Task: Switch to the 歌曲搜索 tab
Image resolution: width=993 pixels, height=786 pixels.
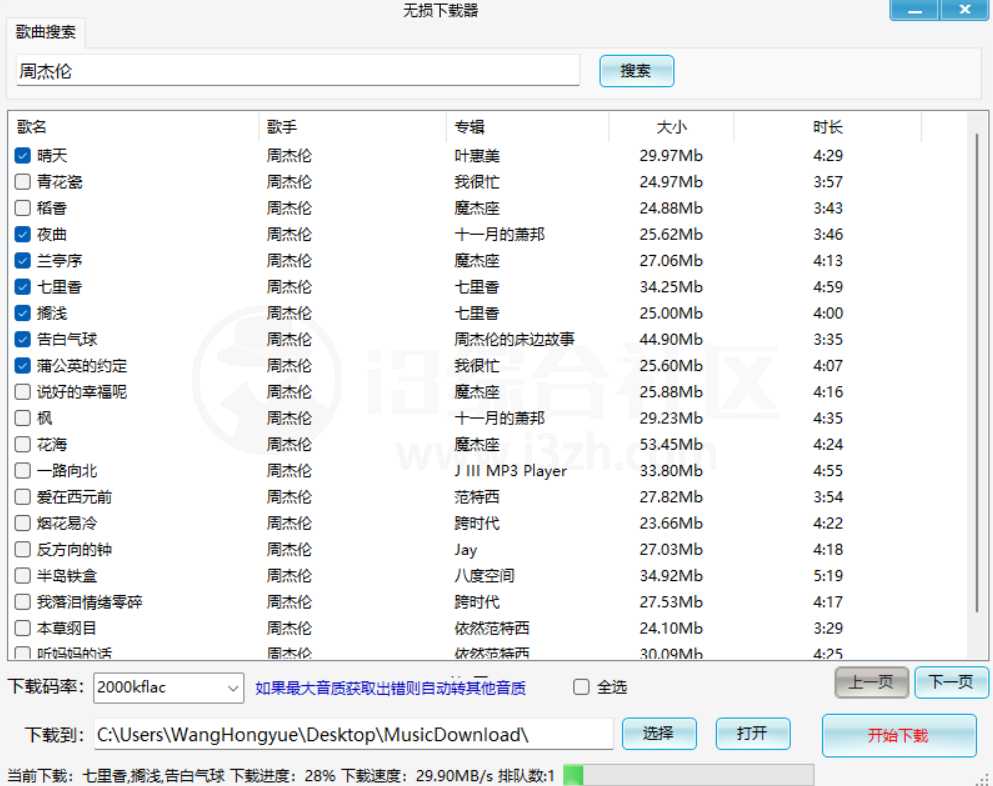Action: [46, 32]
